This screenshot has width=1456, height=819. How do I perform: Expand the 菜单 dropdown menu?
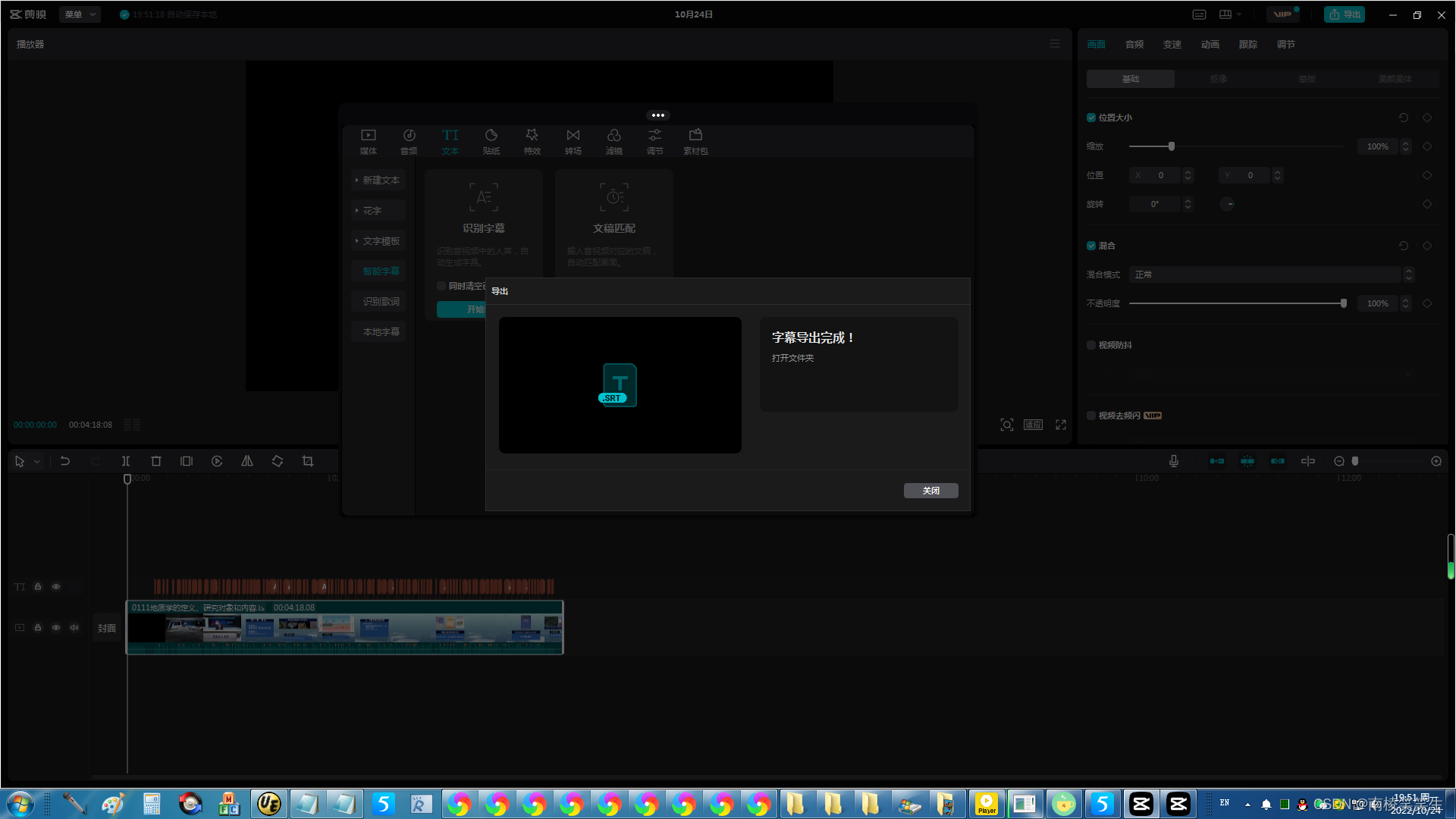(80, 14)
